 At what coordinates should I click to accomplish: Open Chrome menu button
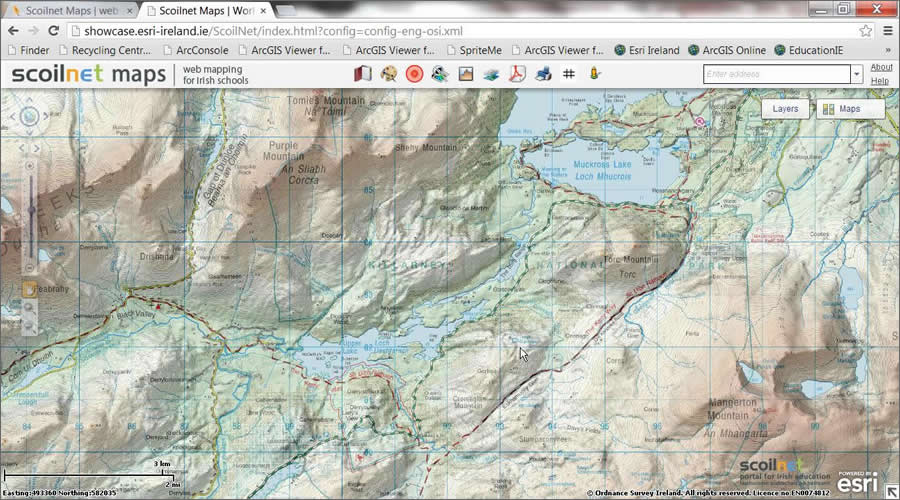pyautogui.click(x=887, y=31)
